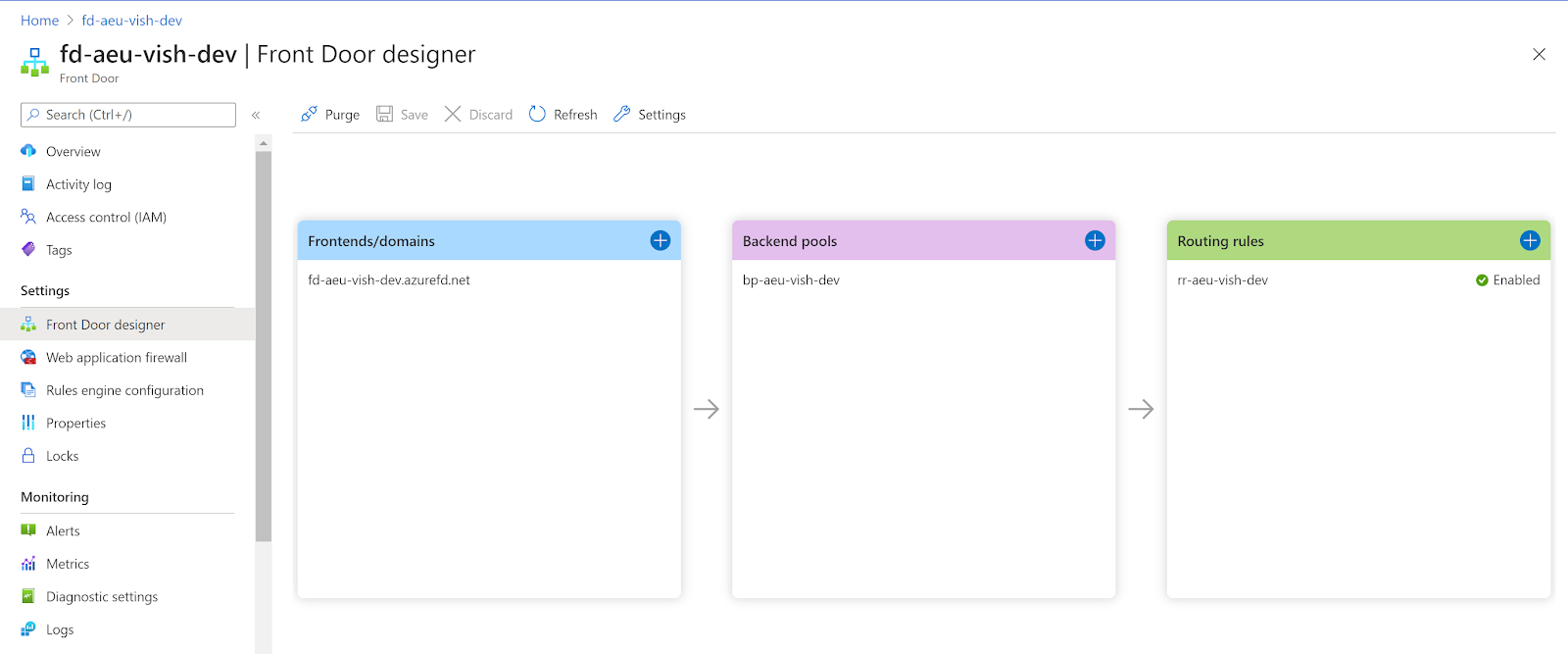Click the Diagnostic settings icon
1568x654 pixels.
click(x=28, y=596)
